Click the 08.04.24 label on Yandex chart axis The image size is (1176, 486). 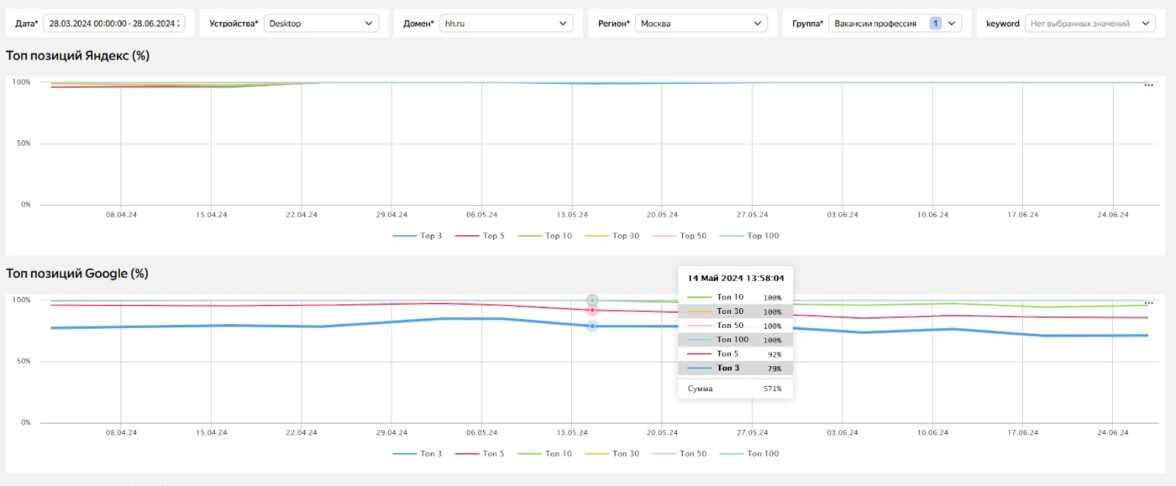(x=121, y=214)
